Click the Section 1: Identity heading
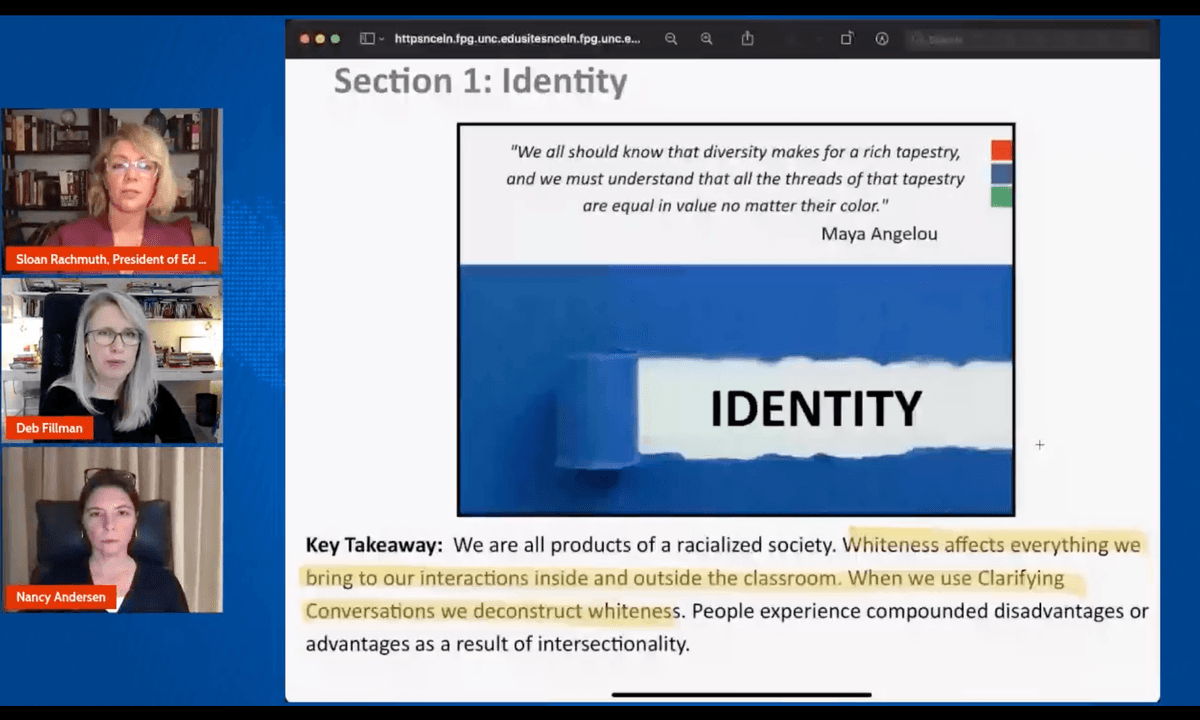Image resolution: width=1200 pixels, height=720 pixels. [x=480, y=81]
